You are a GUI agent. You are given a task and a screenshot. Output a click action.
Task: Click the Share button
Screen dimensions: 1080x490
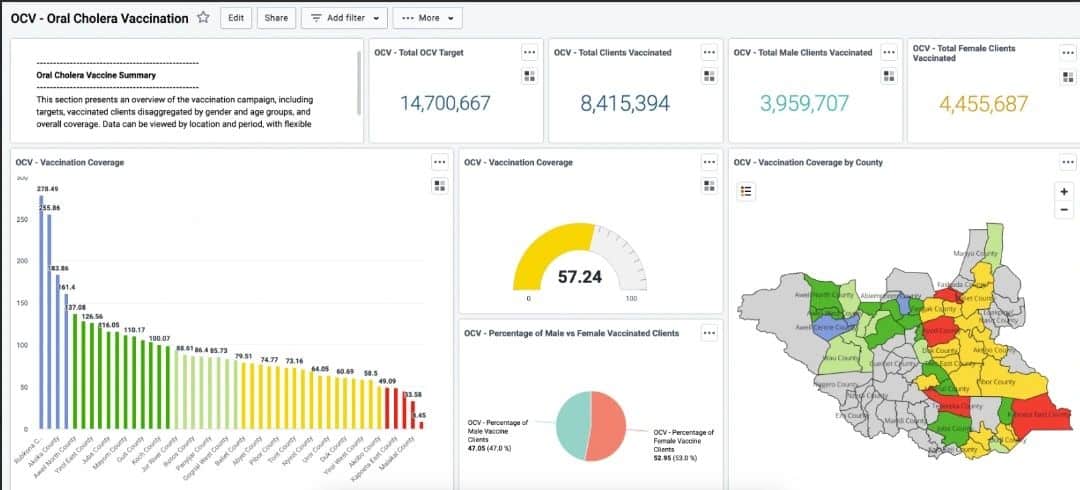point(276,18)
